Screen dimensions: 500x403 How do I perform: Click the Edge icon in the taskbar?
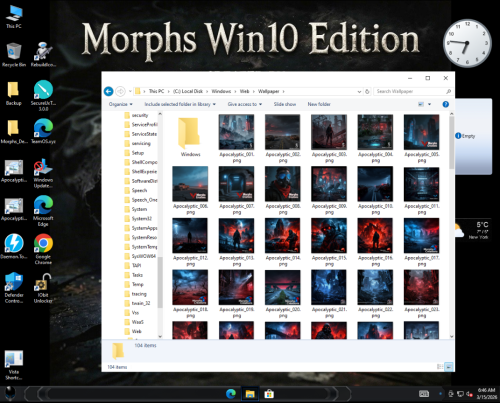coord(231,394)
